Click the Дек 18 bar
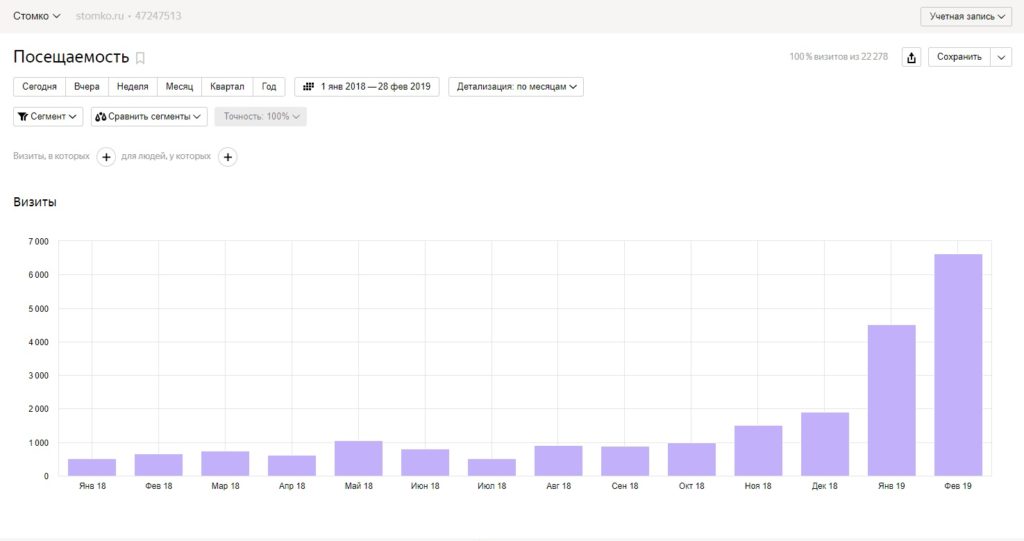 click(825, 444)
